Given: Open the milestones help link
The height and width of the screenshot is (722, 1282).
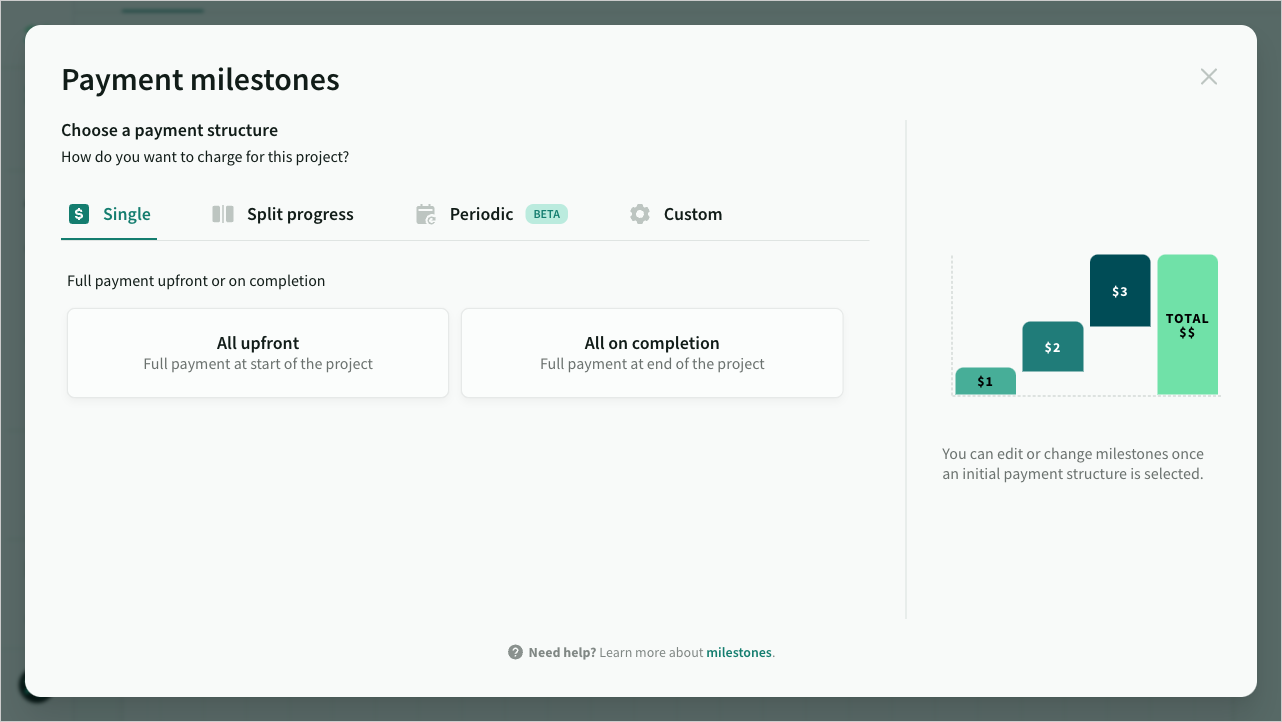Looking at the screenshot, I should 739,652.
